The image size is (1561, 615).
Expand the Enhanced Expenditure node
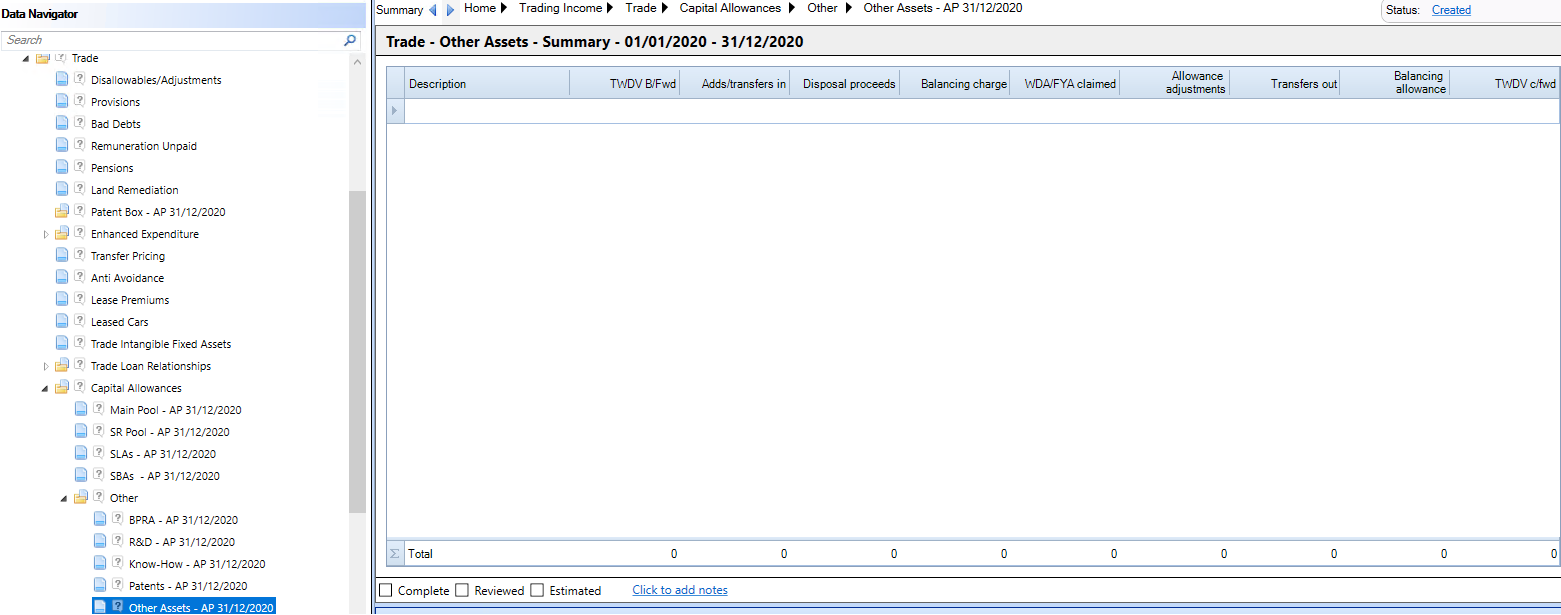(x=45, y=234)
